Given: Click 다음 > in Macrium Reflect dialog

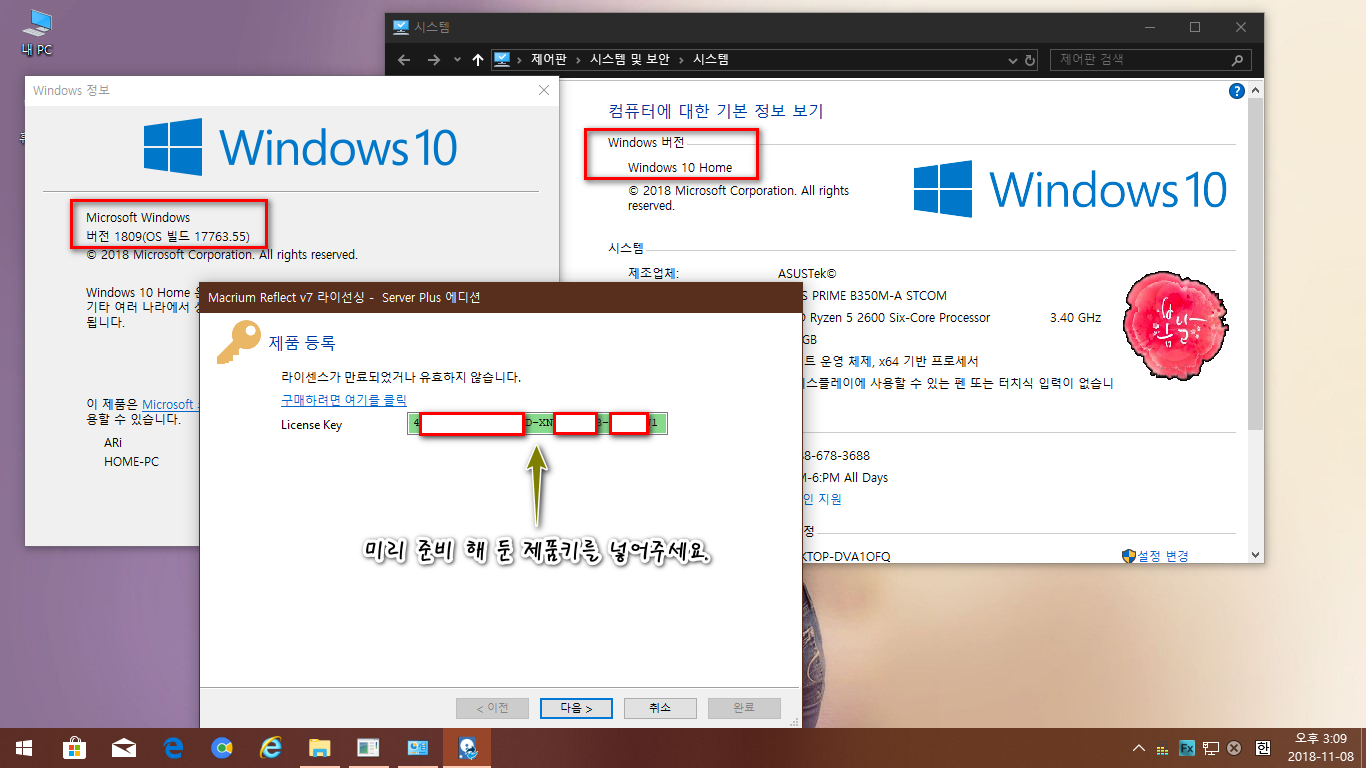Looking at the screenshot, I should point(576,708).
